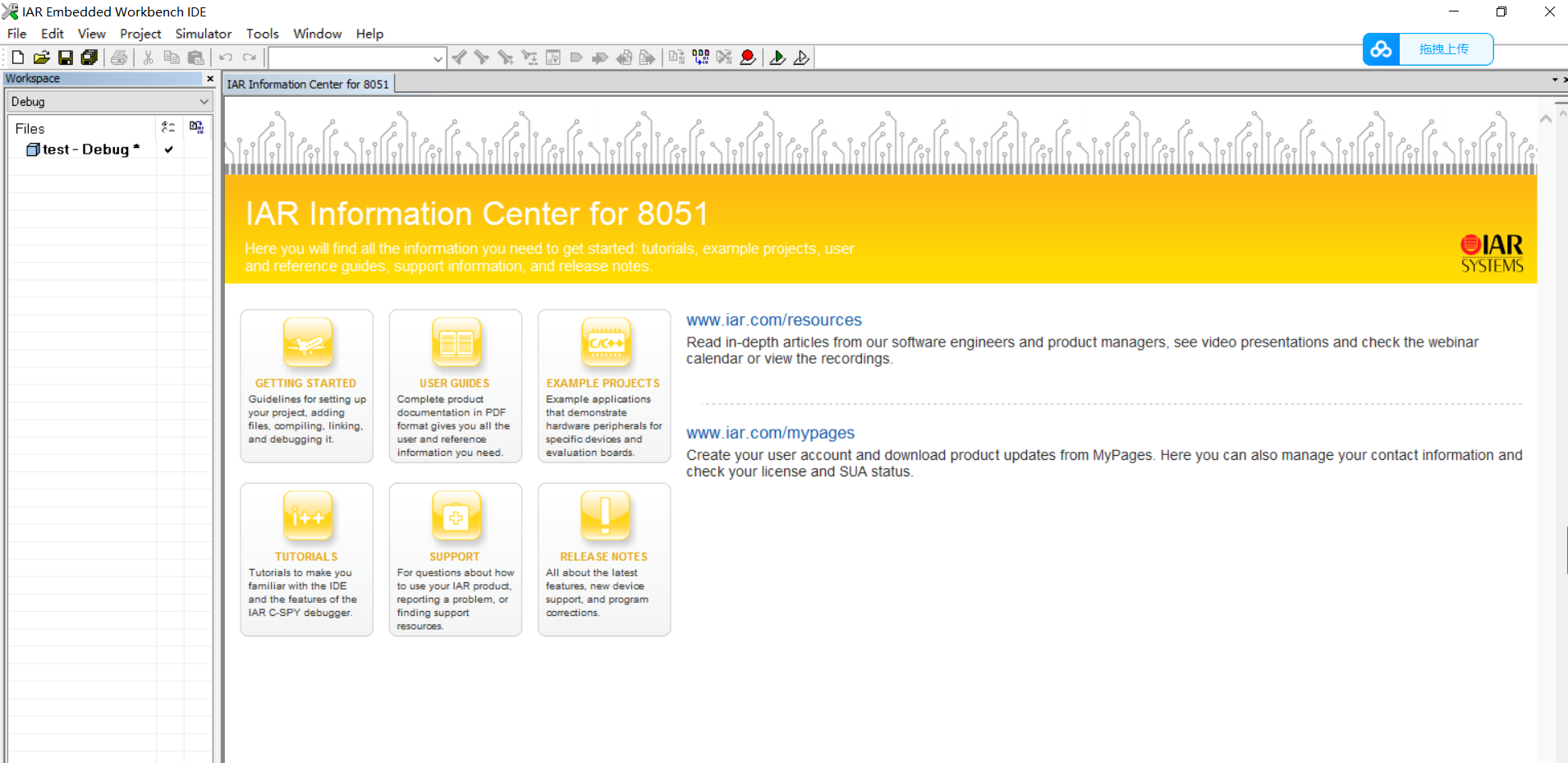1568x763 pixels.
Task: Open the Release Notes exclamation icon
Action: point(605,516)
